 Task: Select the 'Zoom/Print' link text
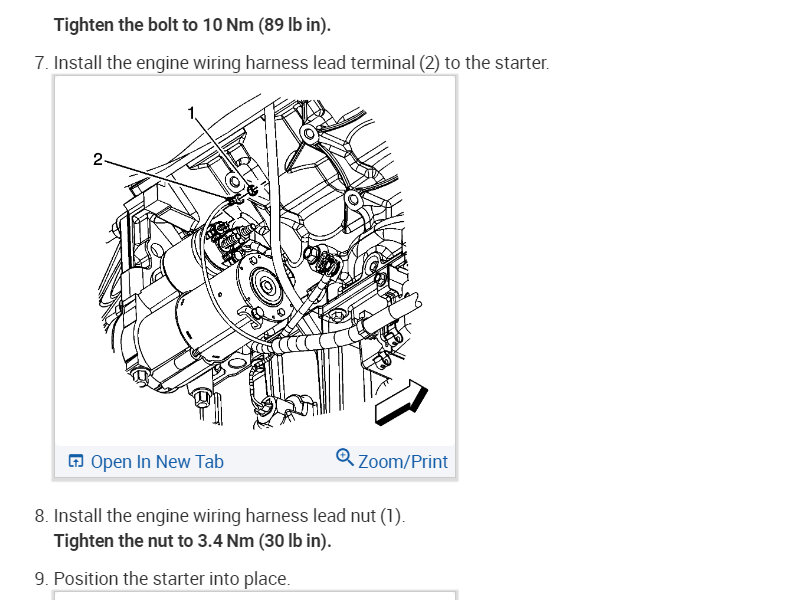click(x=403, y=461)
